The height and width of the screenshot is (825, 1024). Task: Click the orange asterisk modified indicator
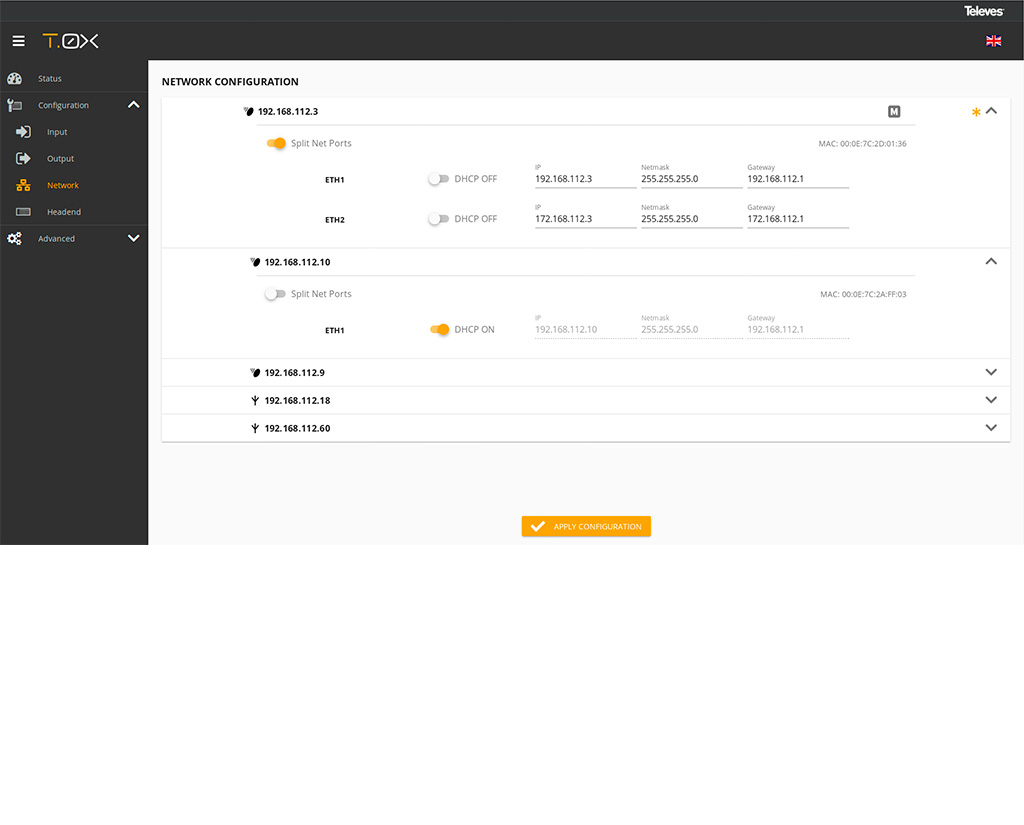pos(976,112)
